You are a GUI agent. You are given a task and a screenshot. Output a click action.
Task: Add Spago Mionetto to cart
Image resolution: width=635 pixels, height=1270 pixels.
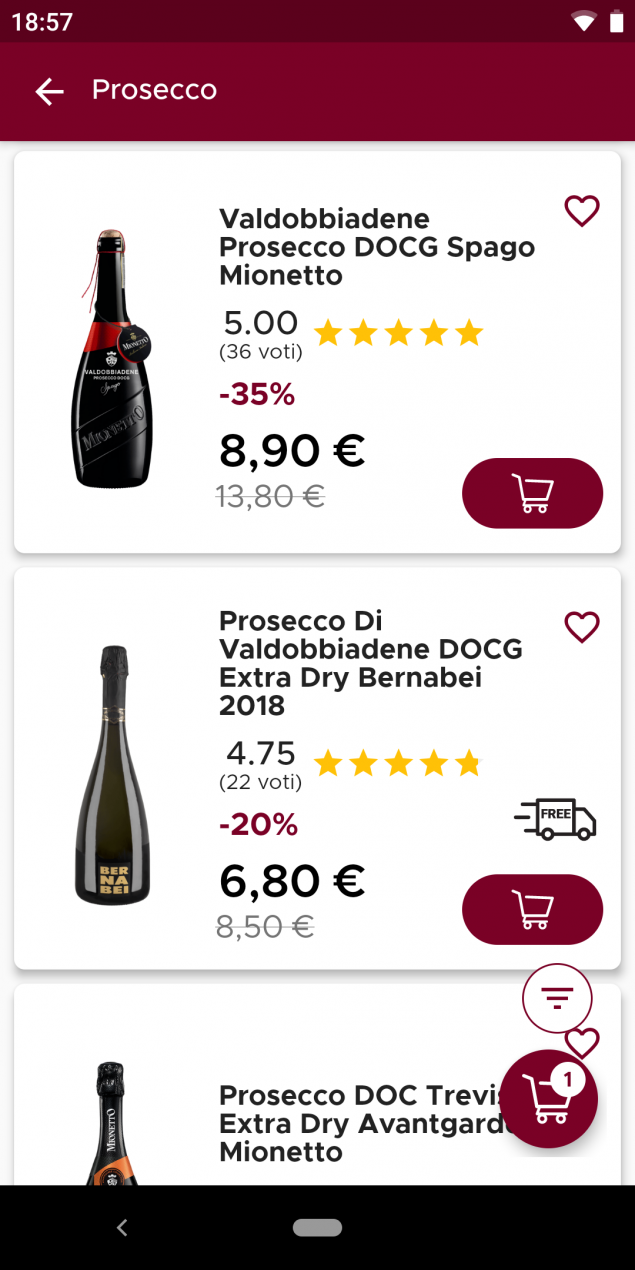tap(532, 493)
